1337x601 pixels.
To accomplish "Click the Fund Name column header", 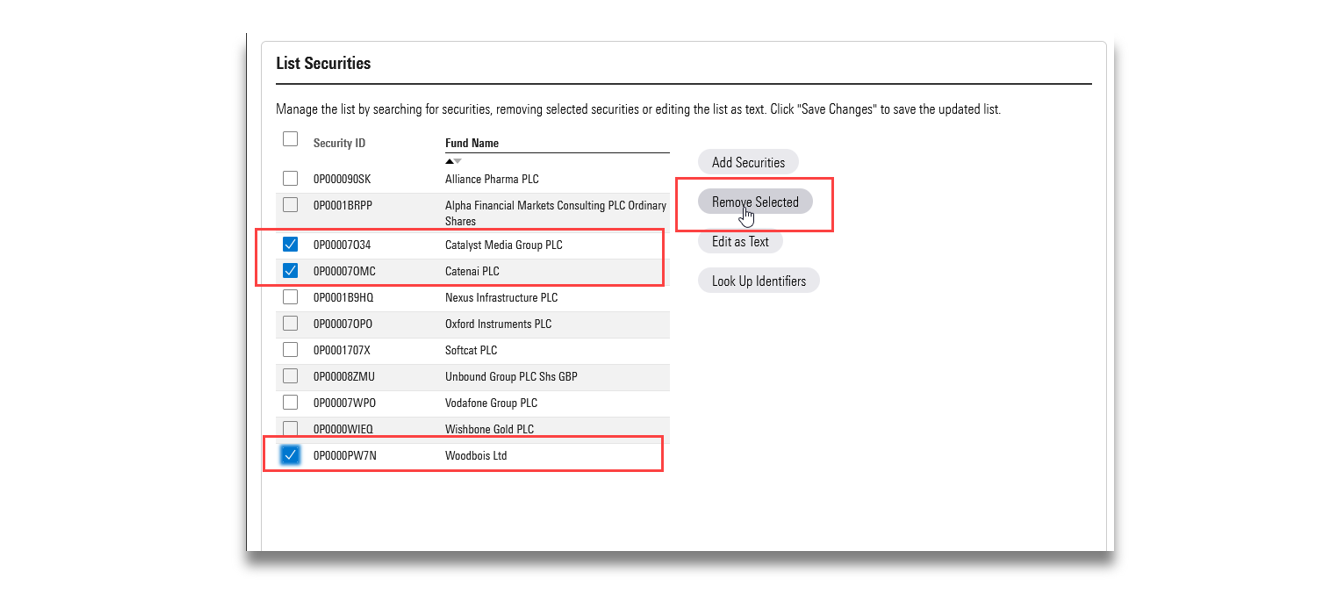I will [x=471, y=142].
